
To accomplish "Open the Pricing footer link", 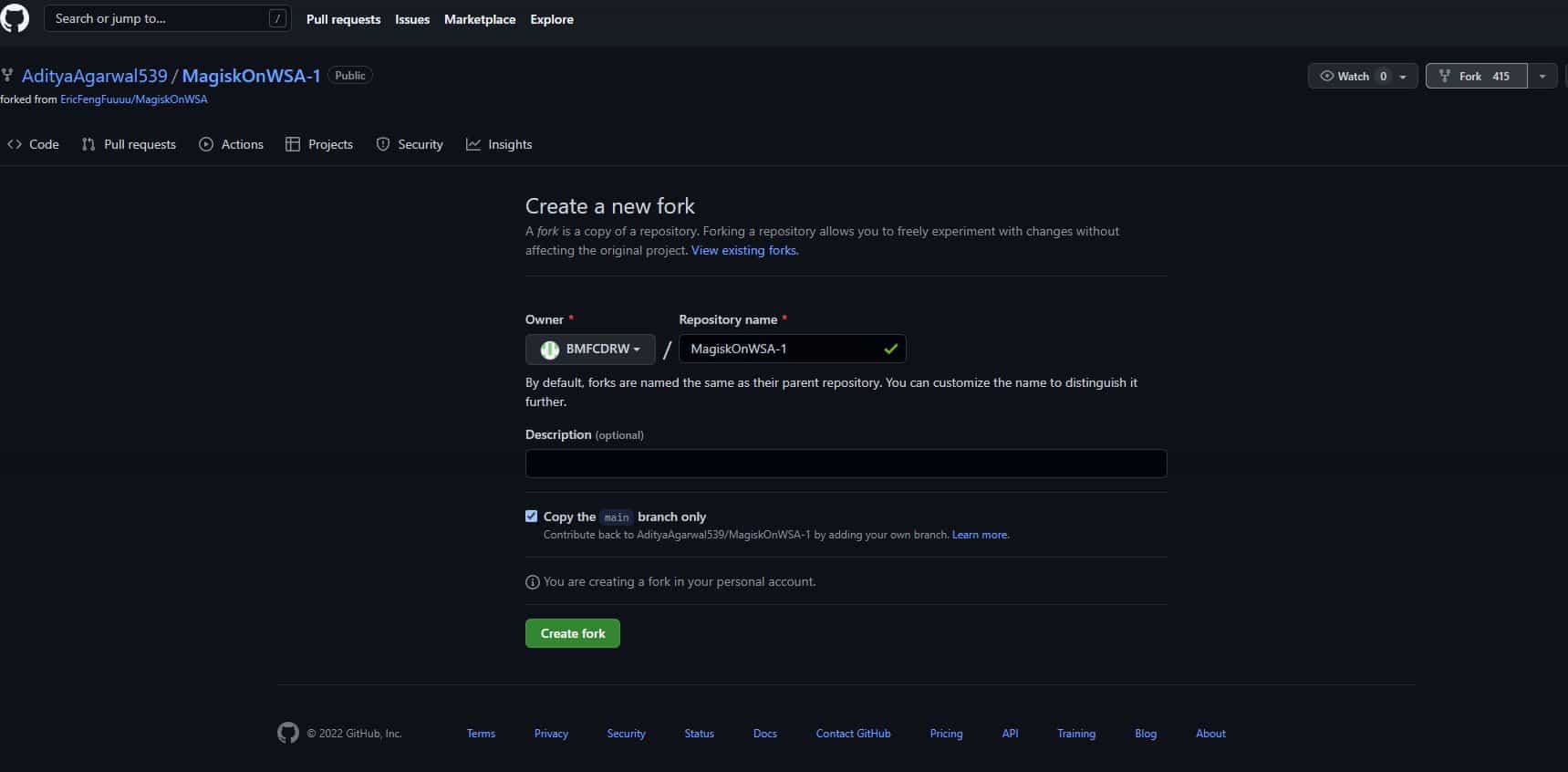I will 946,734.
